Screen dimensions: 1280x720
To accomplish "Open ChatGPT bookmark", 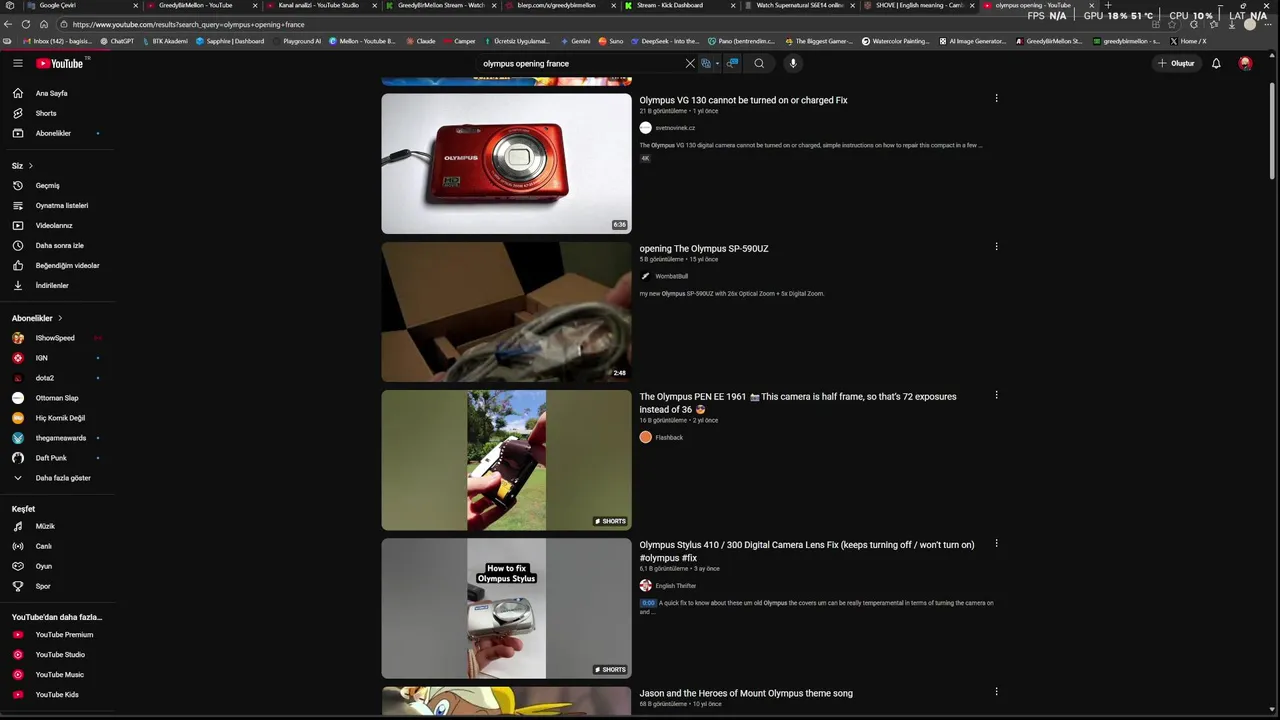I will click(117, 41).
